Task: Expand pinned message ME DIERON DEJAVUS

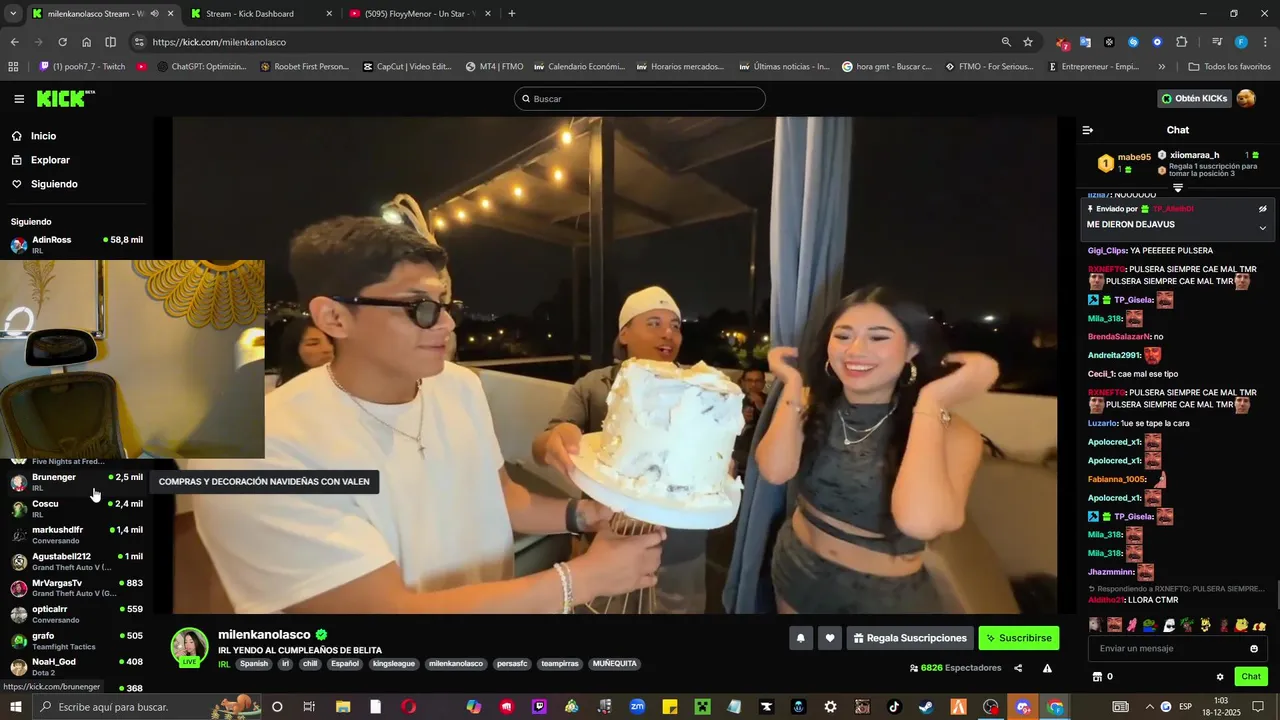Action: 1262,228
